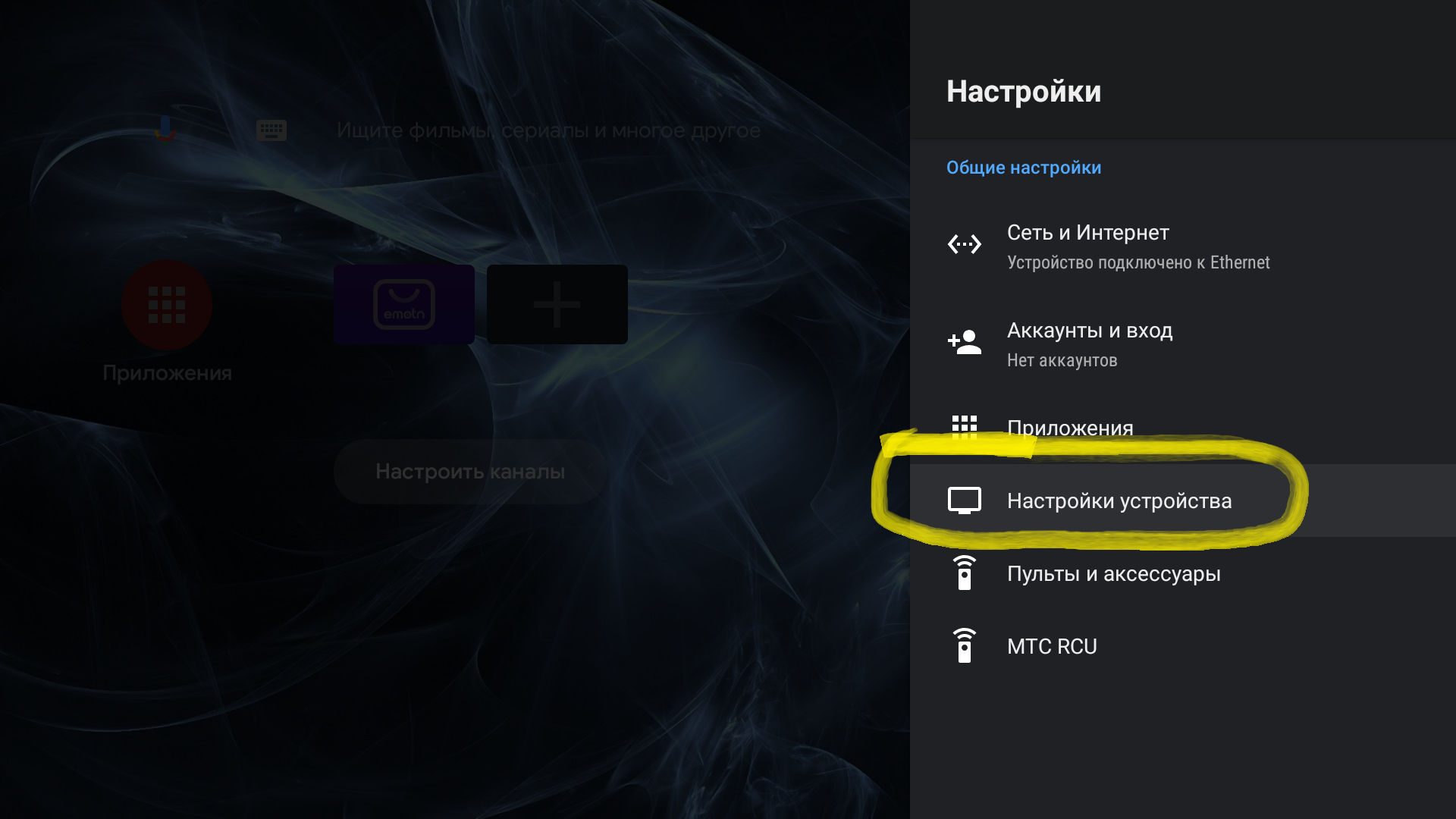Select Пульты и аксессуары
The width and height of the screenshot is (1456, 819).
tap(1183, 573)
